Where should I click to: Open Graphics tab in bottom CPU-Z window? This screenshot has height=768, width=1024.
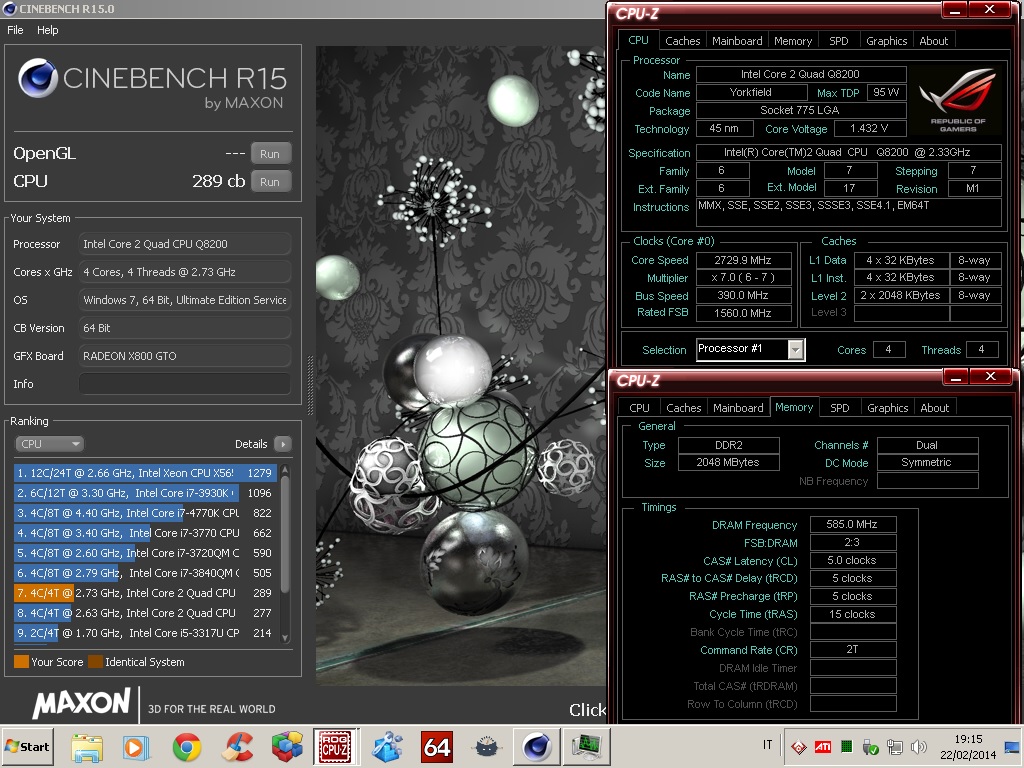click(888, 408)
